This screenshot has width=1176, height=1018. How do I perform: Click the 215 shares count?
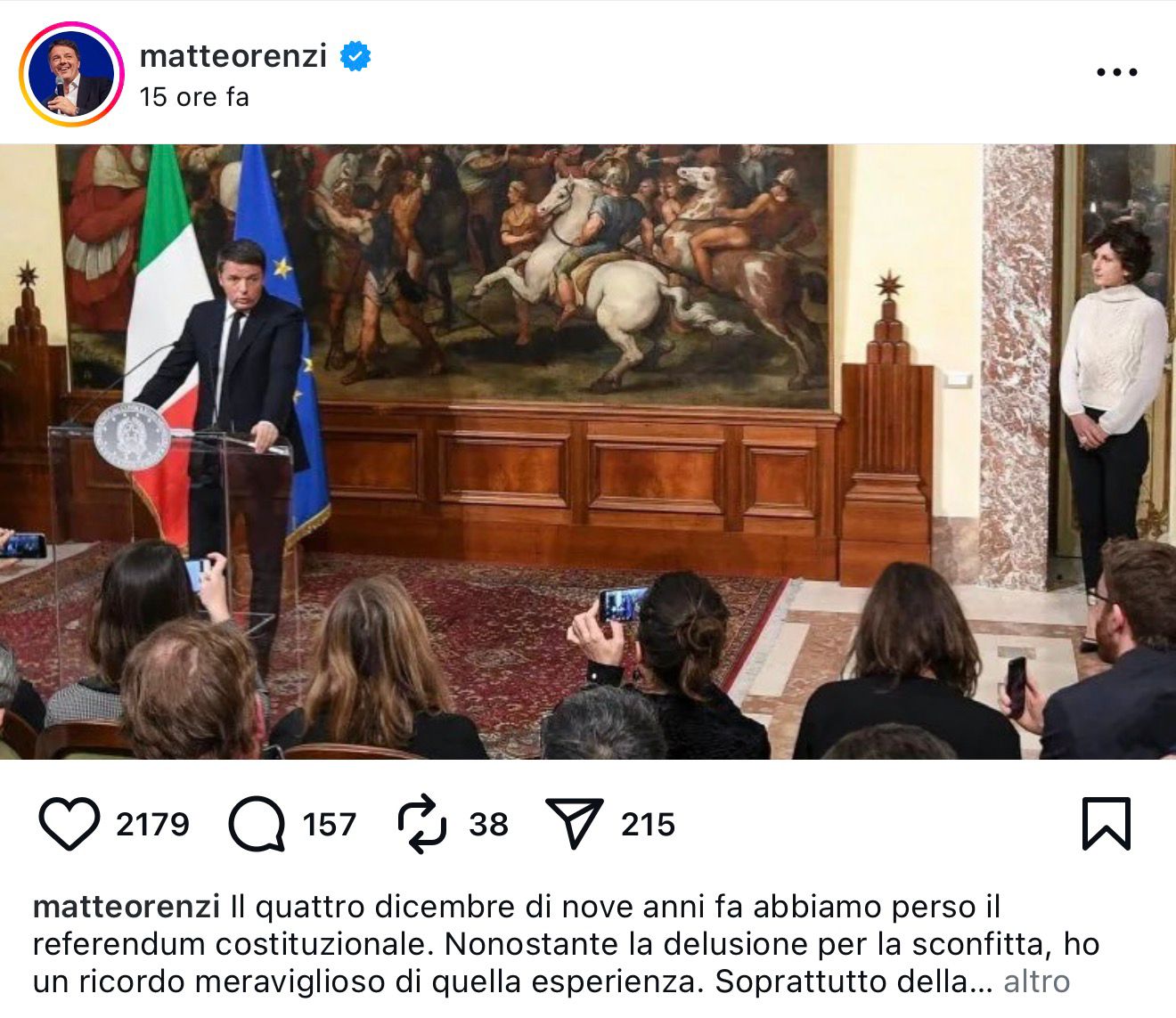tap(648, 824)
